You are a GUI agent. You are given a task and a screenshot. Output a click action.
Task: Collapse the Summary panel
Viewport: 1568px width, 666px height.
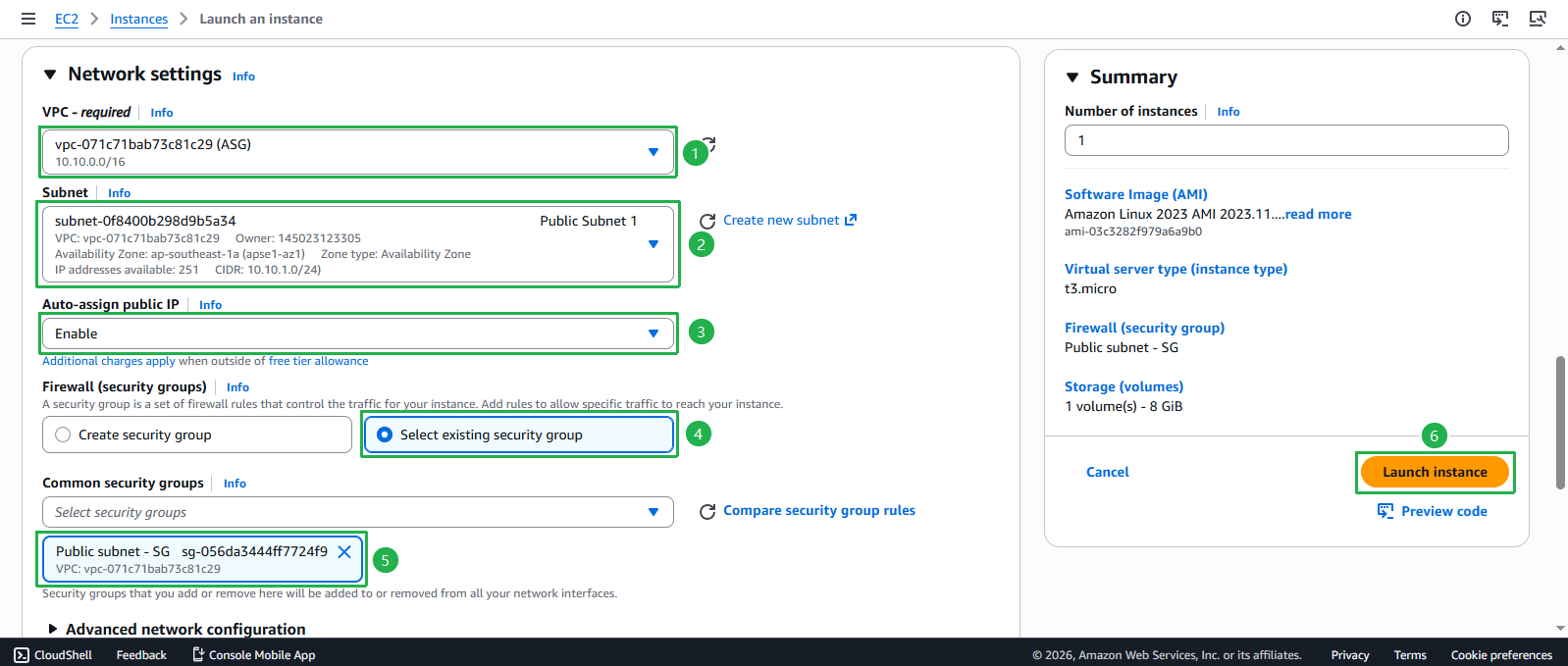[x=1072, y=77]
